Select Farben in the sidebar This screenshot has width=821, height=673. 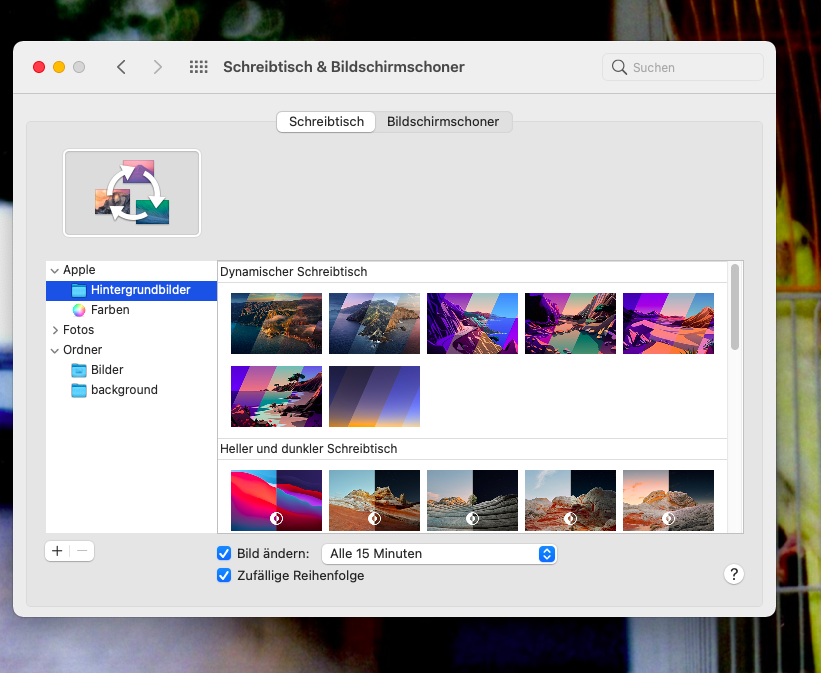click(x=110, y=310)
